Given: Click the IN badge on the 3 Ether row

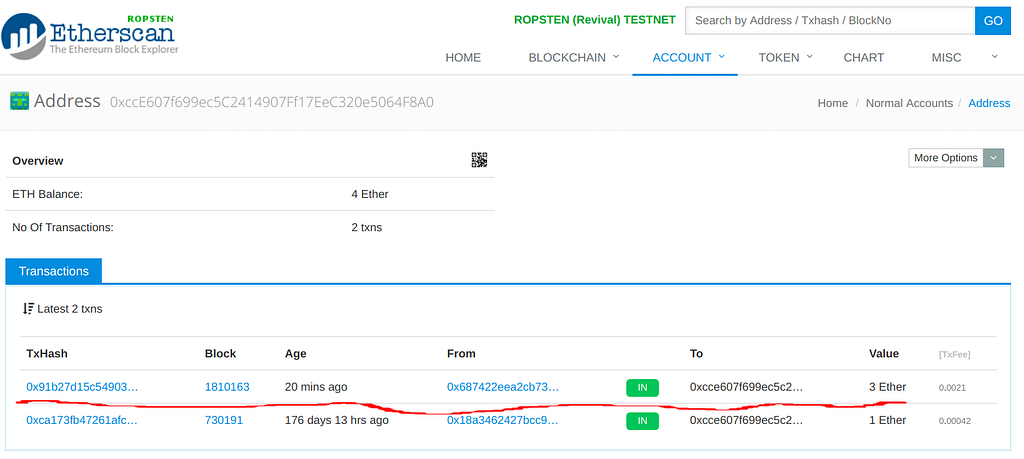Looking at the screenshot, I should click(x=643, y=388).
